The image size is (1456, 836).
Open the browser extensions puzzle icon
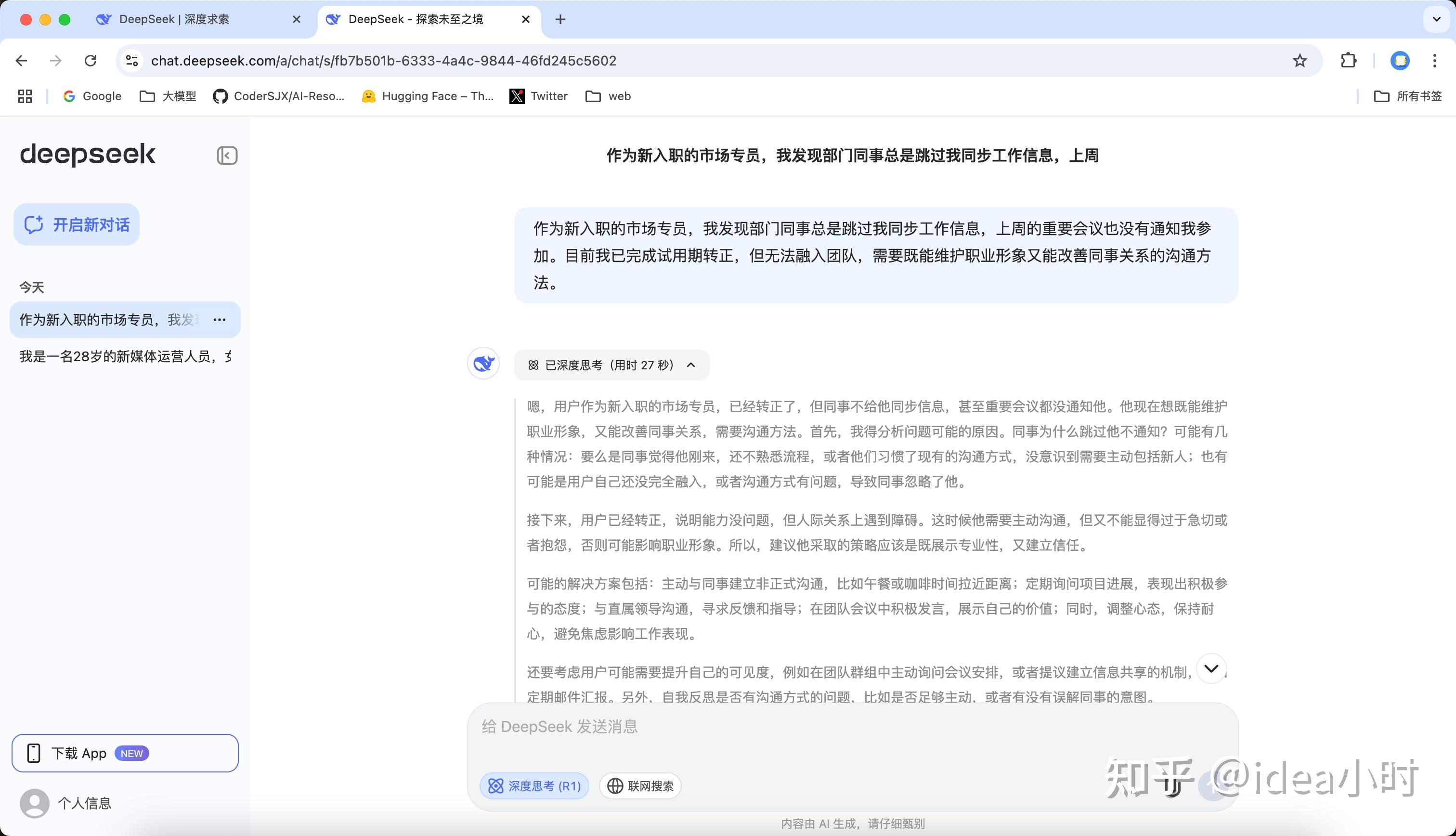(1348, 61)
